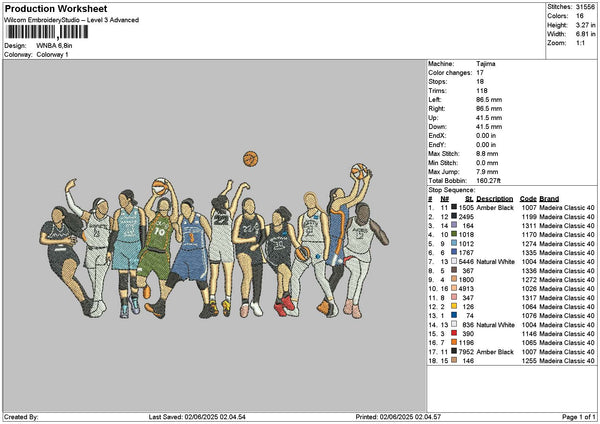
Task: Click the red swatch for stop 15
Action: 455,331
